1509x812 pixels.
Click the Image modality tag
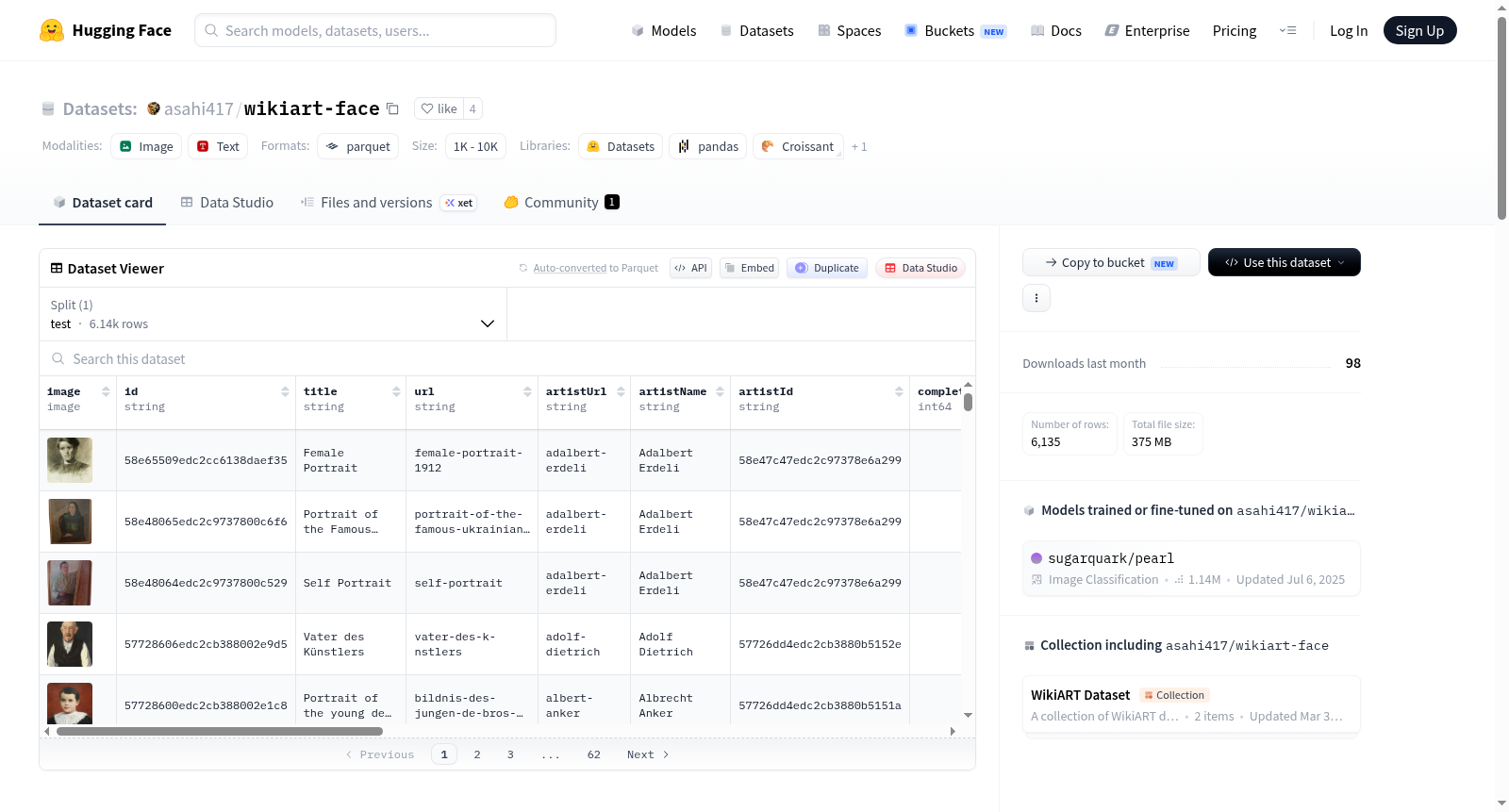(146, 146)
